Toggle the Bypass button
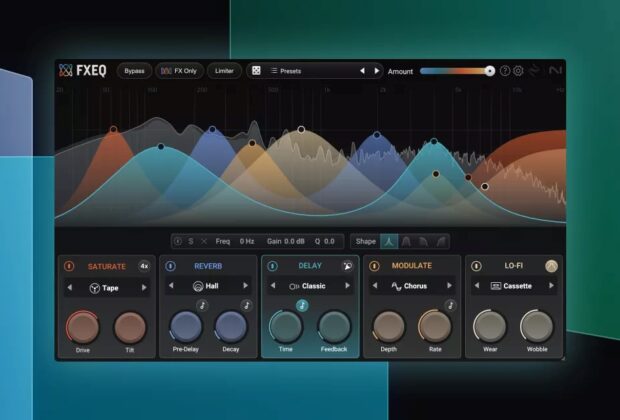Image resolution: width=620 pixels, height=420 pixels. tap(134, 71)
